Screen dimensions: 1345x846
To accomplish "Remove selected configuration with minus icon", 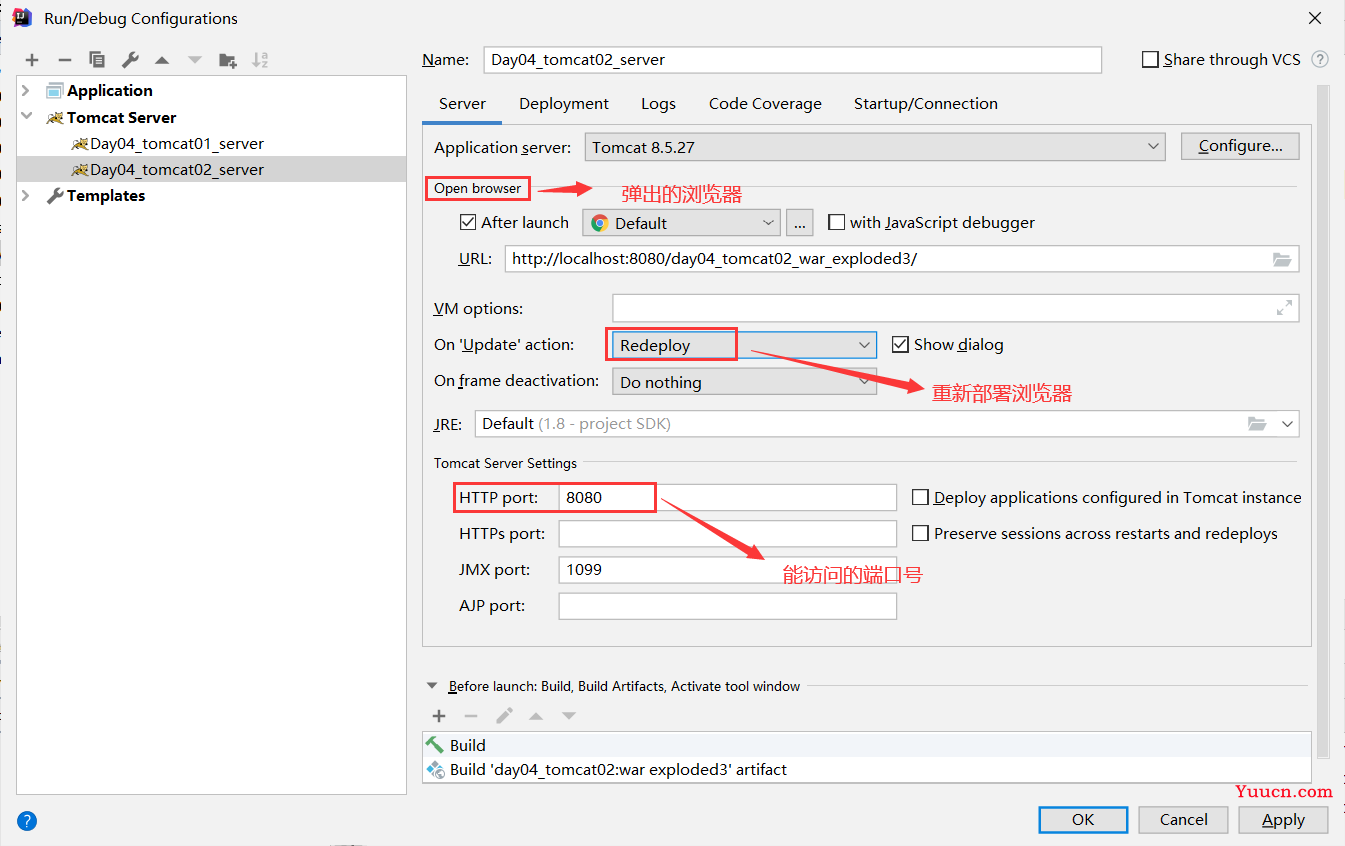I will click(64, 60).
